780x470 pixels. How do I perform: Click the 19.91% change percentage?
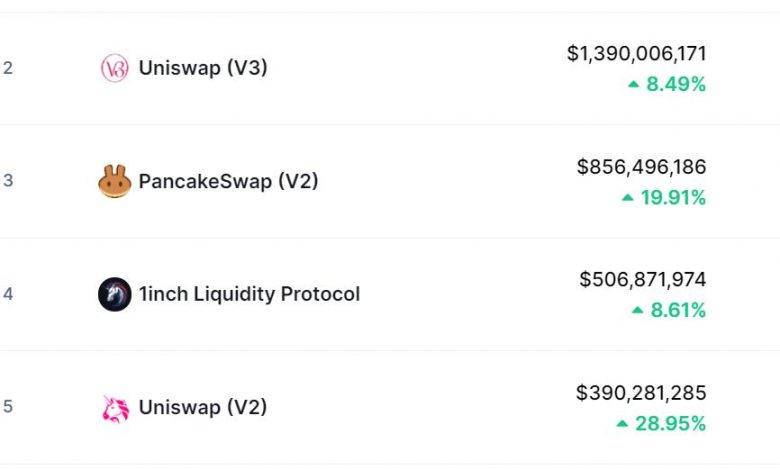pyautogui.click(x=673, y=198)
